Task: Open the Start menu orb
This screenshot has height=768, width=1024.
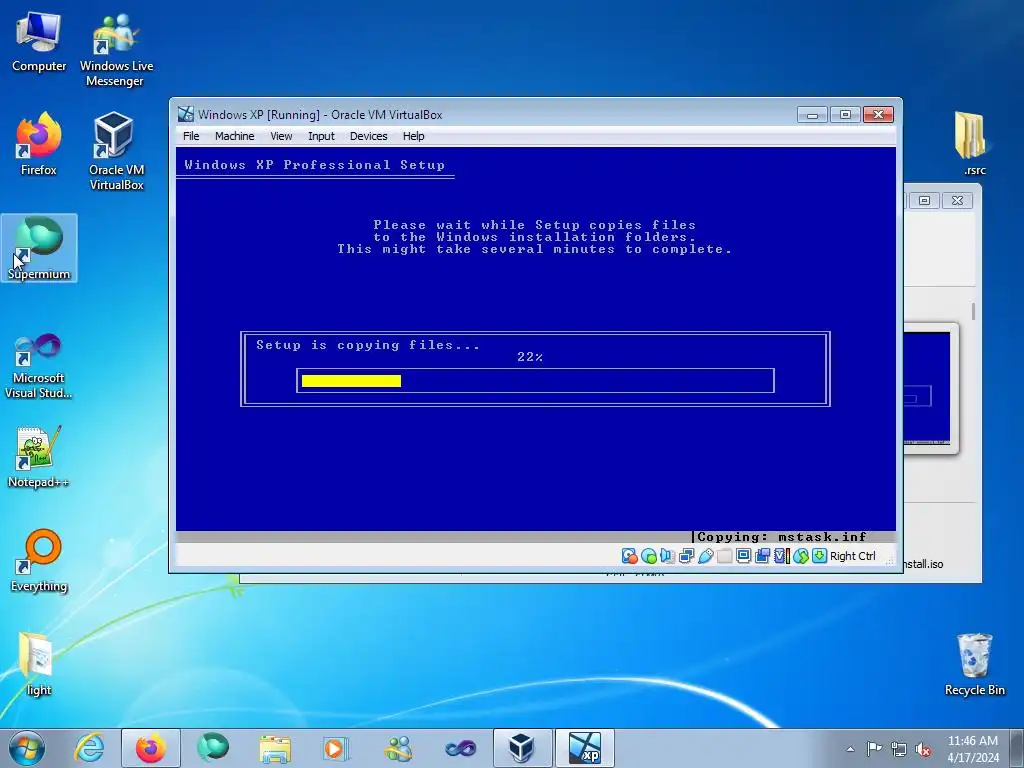Action: (27, 748)
